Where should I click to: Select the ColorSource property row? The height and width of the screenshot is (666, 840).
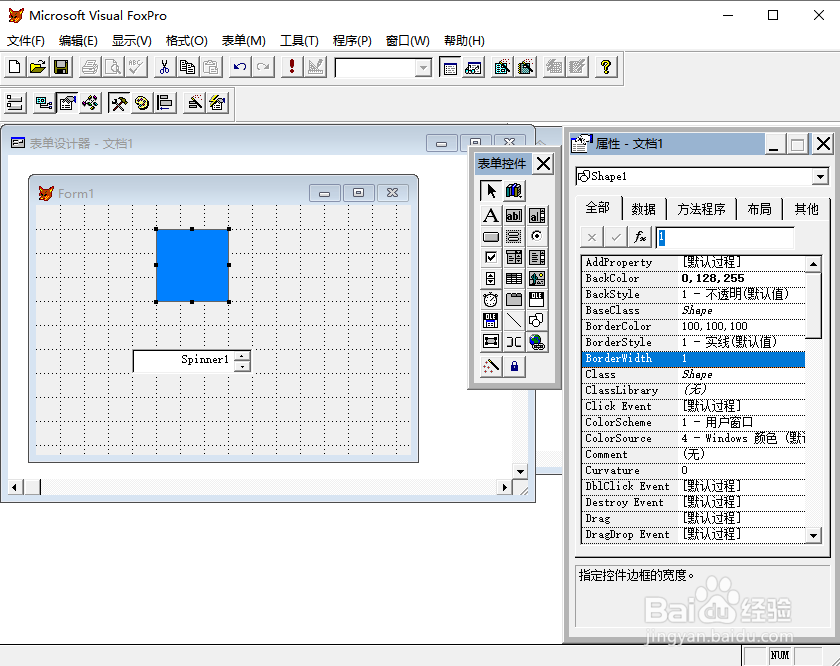tap(693, 438)
